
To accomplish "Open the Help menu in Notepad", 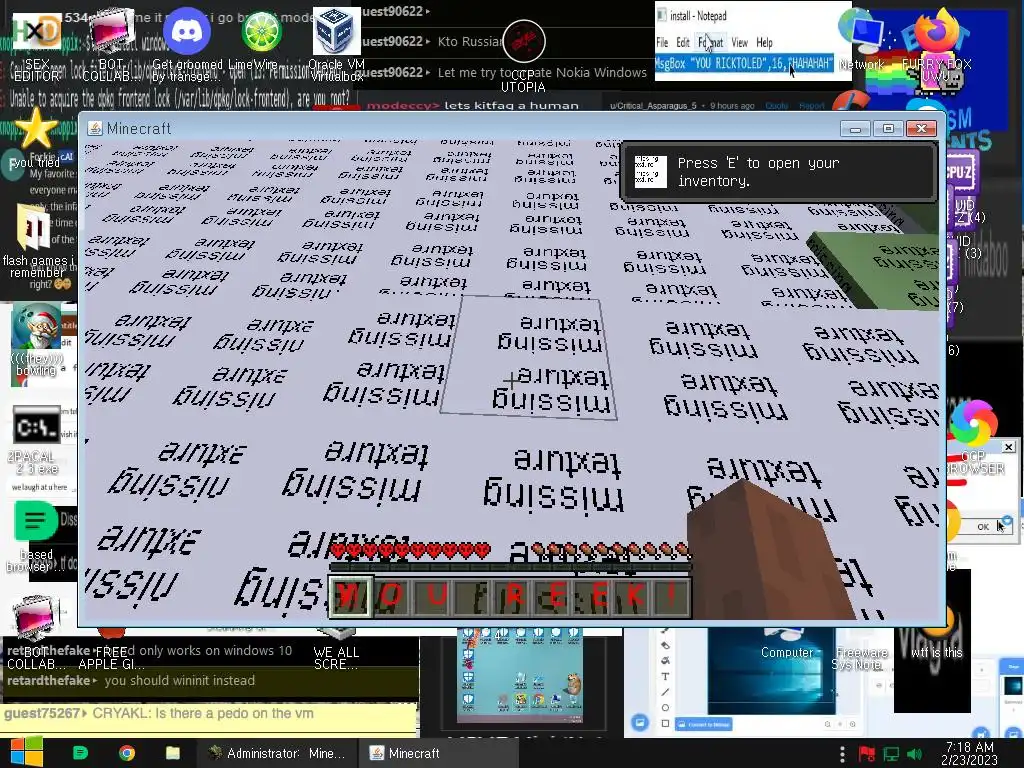I will [x=764, y=42].
